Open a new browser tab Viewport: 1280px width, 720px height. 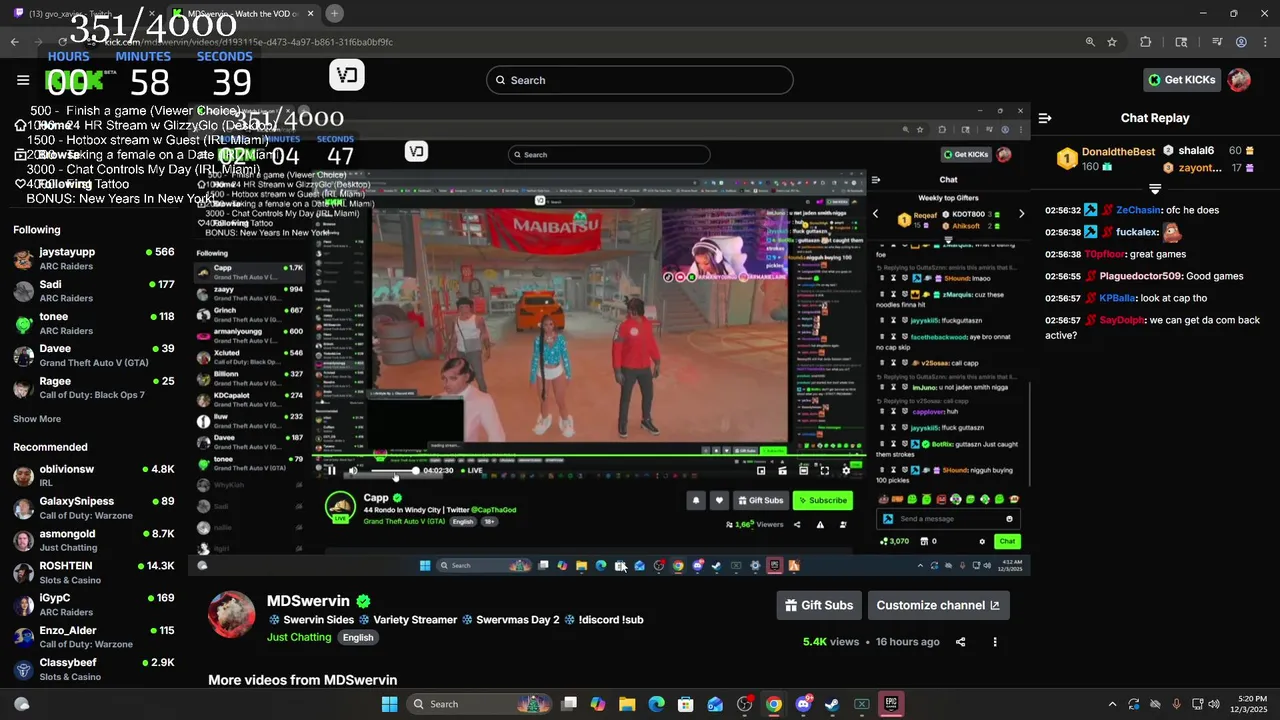coord(334,13)
